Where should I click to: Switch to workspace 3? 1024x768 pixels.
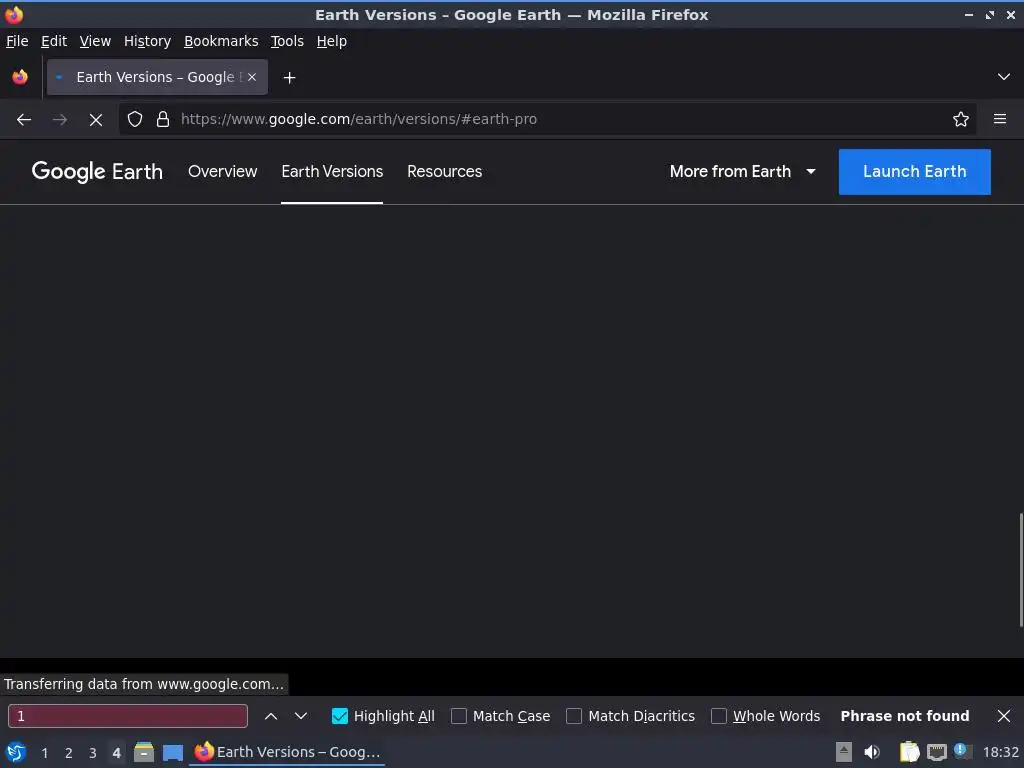pyautogui.click(x=93, y=753)
